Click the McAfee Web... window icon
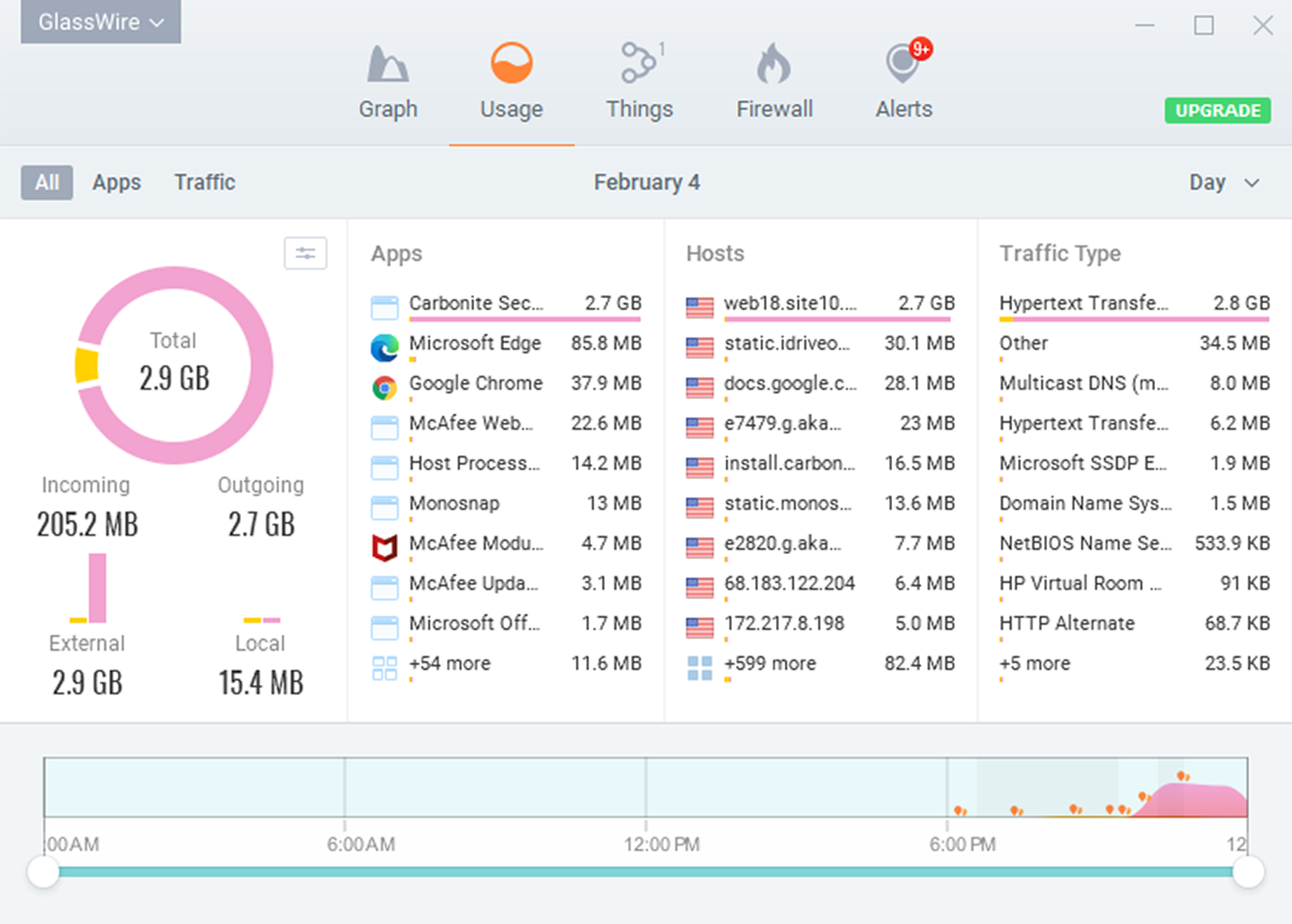This screenshot has width=1292, height=924. [x=384, y=427]
